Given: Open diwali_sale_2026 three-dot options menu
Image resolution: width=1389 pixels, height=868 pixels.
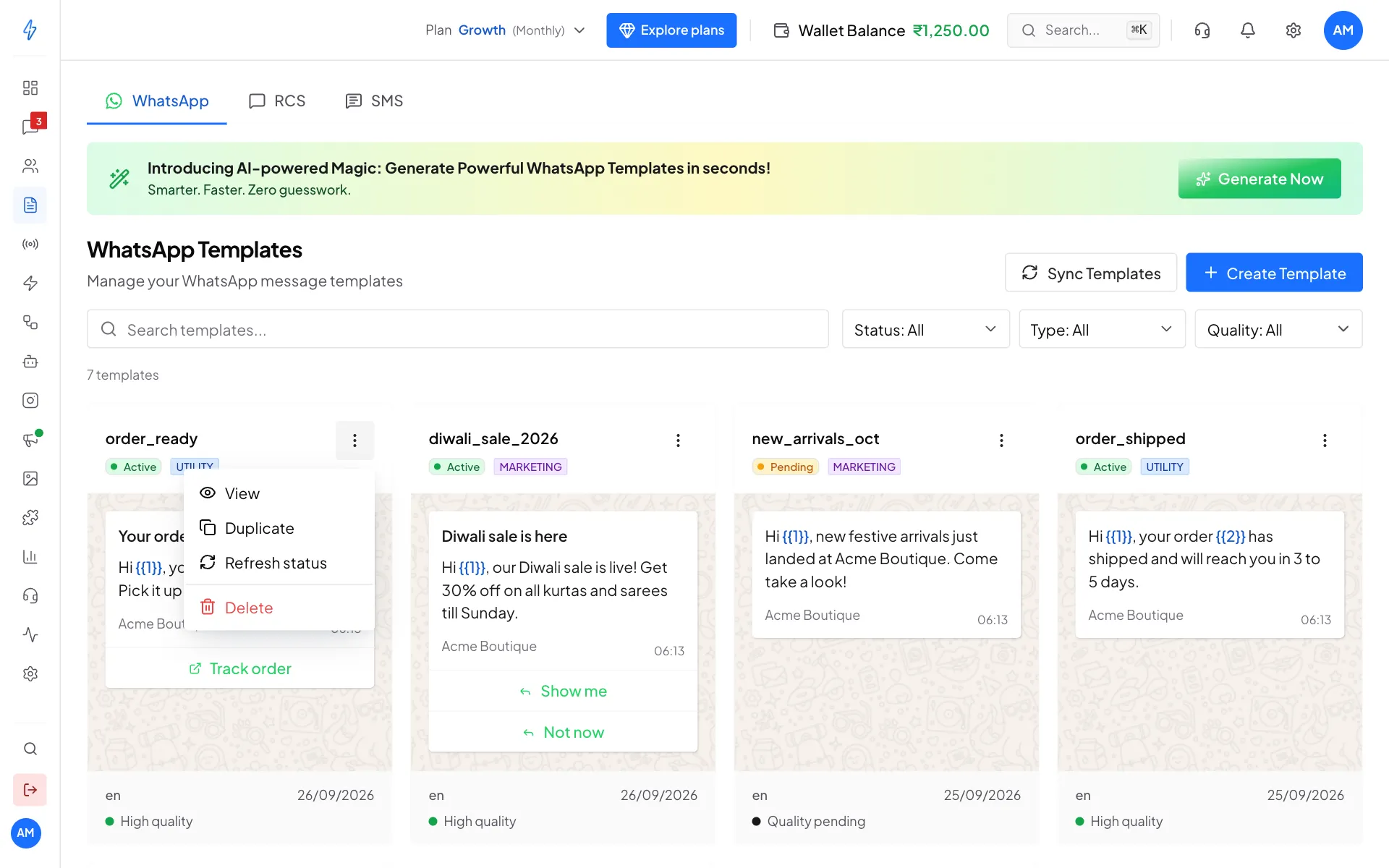Looking at the screenshot, I should 678,440.
